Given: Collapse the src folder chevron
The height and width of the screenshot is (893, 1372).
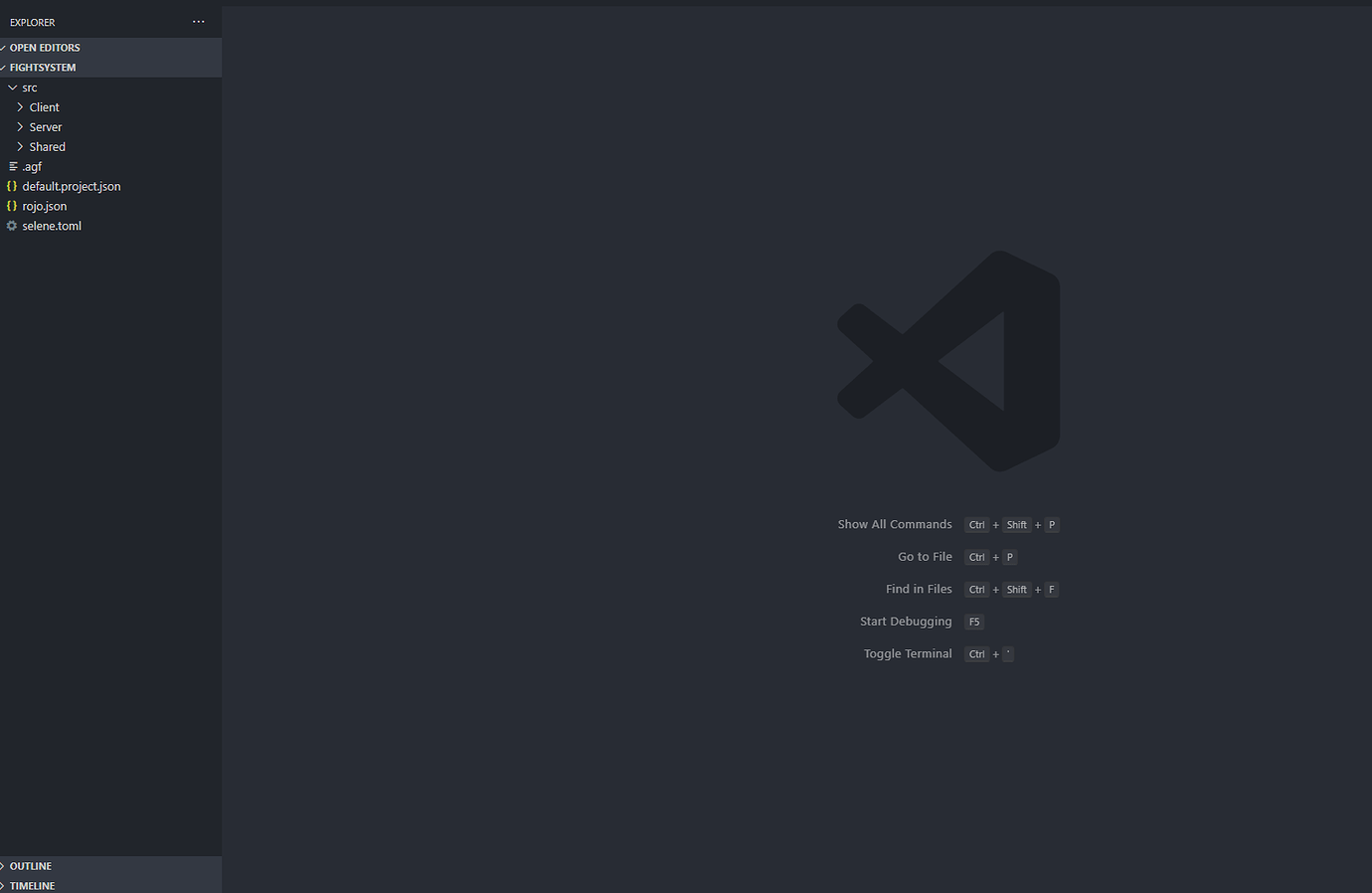Looking at the screenshot, I should point(13,88).
